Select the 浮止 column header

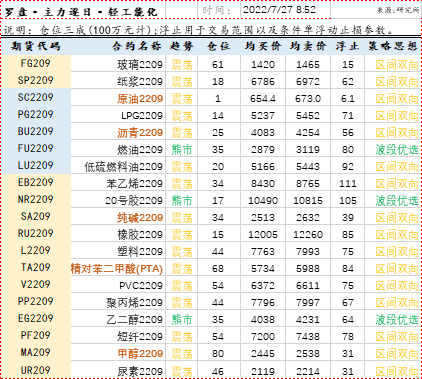(x=347, y=46)
